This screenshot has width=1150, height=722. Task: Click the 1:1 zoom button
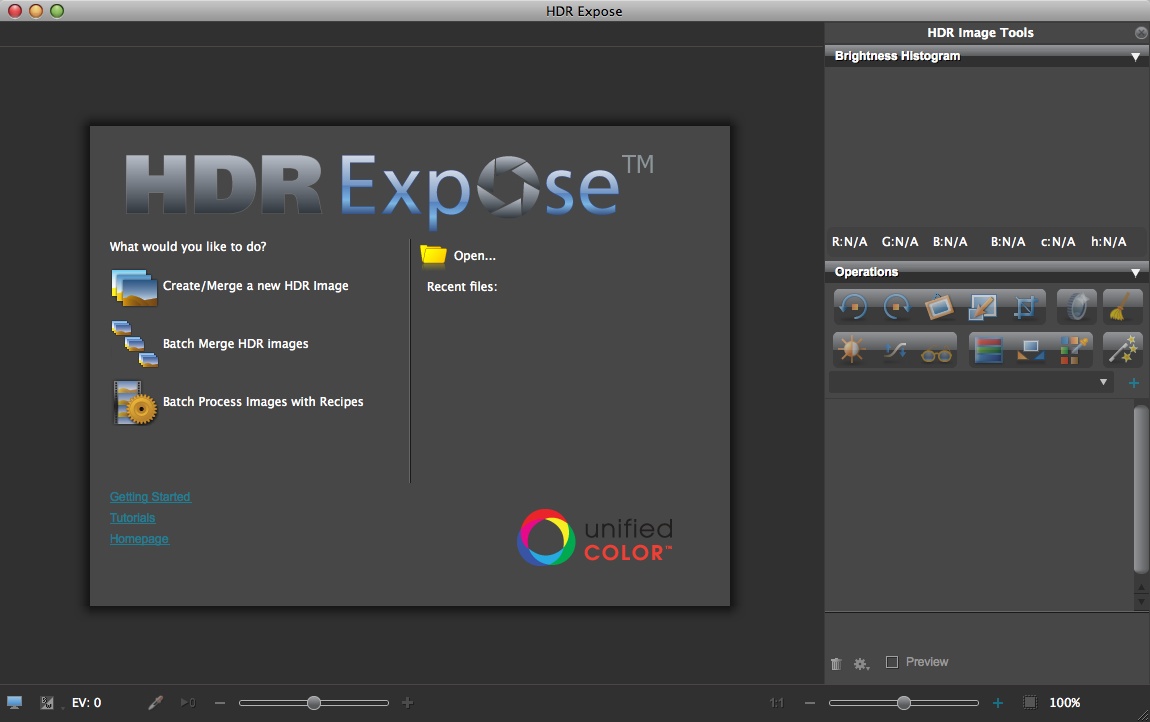777,703
